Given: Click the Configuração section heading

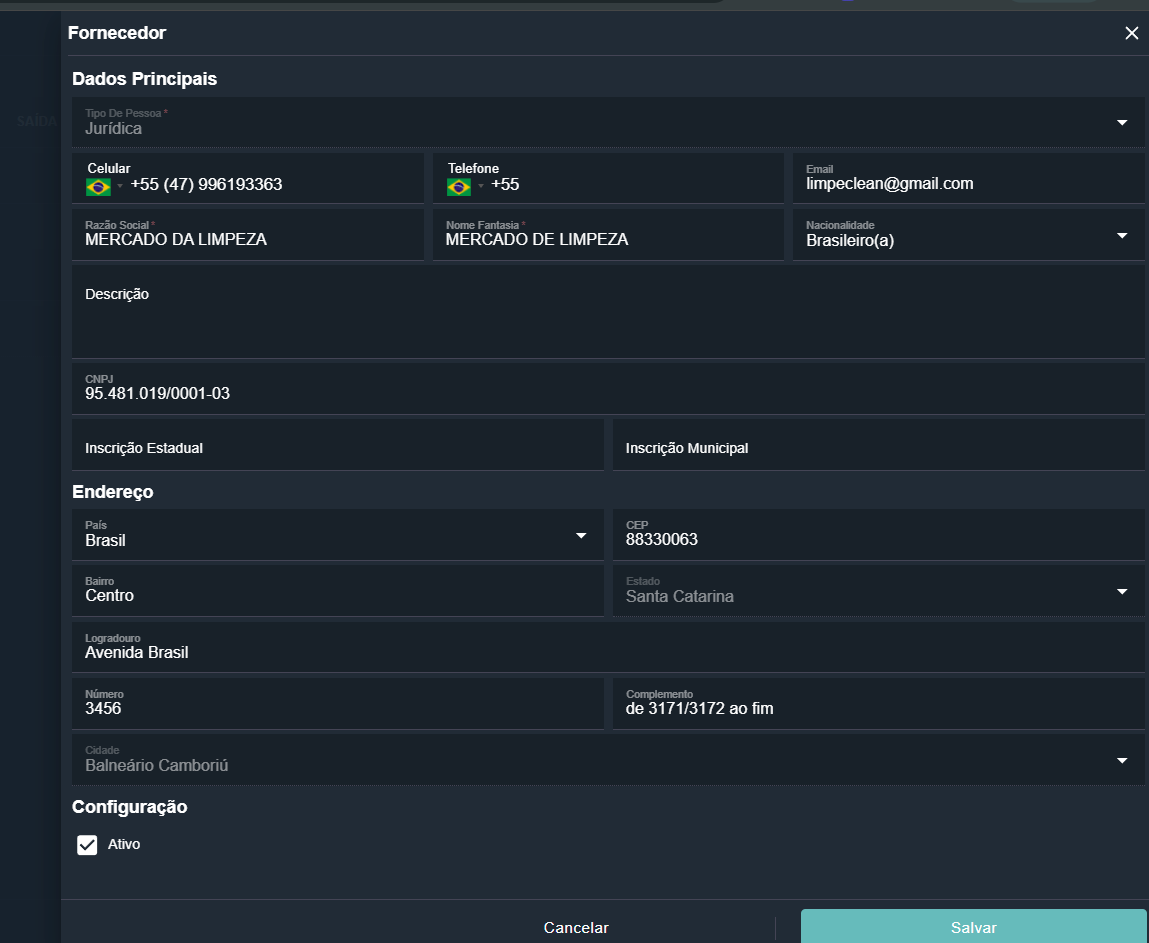Looking at the screenshot, I should click(130, 807).
